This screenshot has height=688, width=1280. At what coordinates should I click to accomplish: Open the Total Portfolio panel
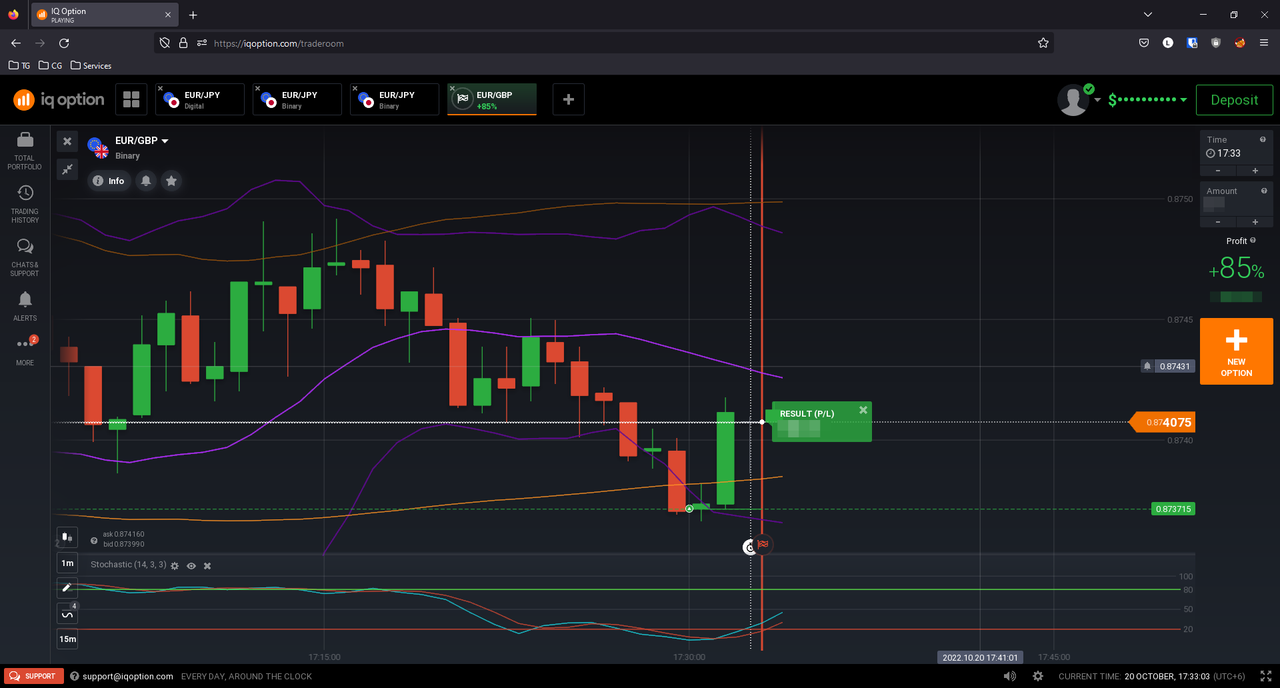(25, 151)
